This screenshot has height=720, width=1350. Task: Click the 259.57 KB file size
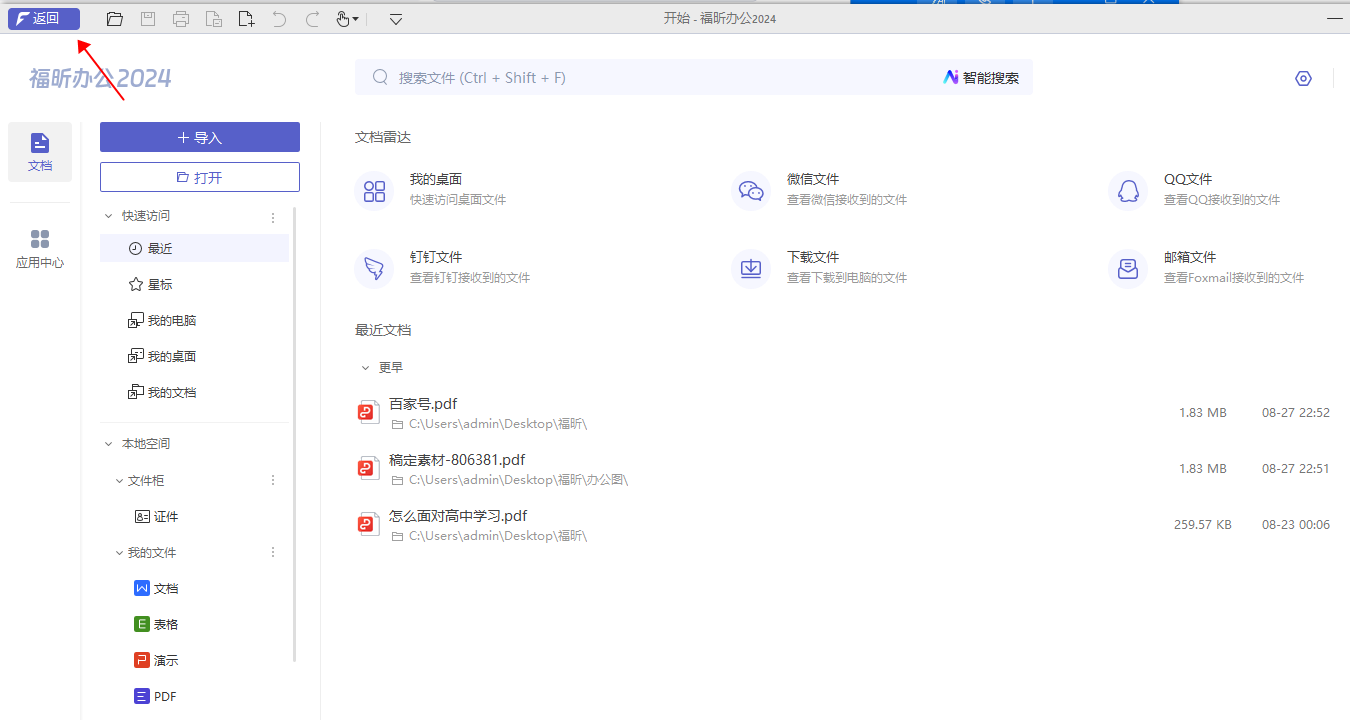pos(1202,524)
